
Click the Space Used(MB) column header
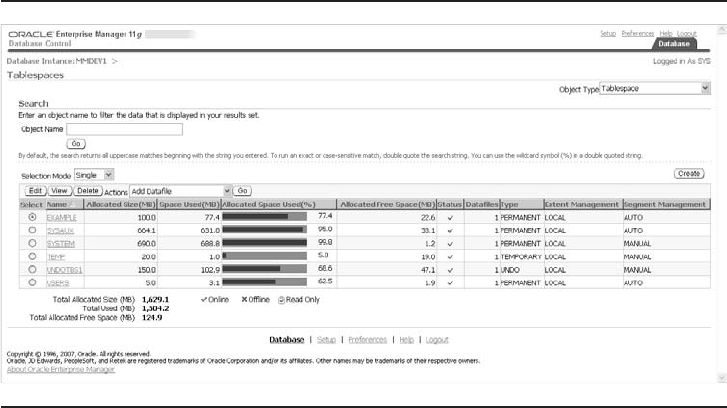point(189,204)
